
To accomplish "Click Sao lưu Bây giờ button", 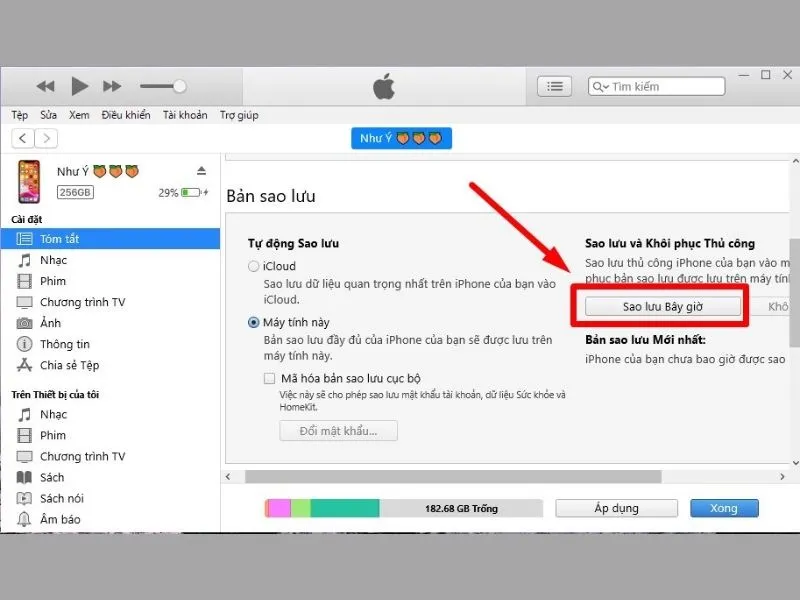I will 663,307.
